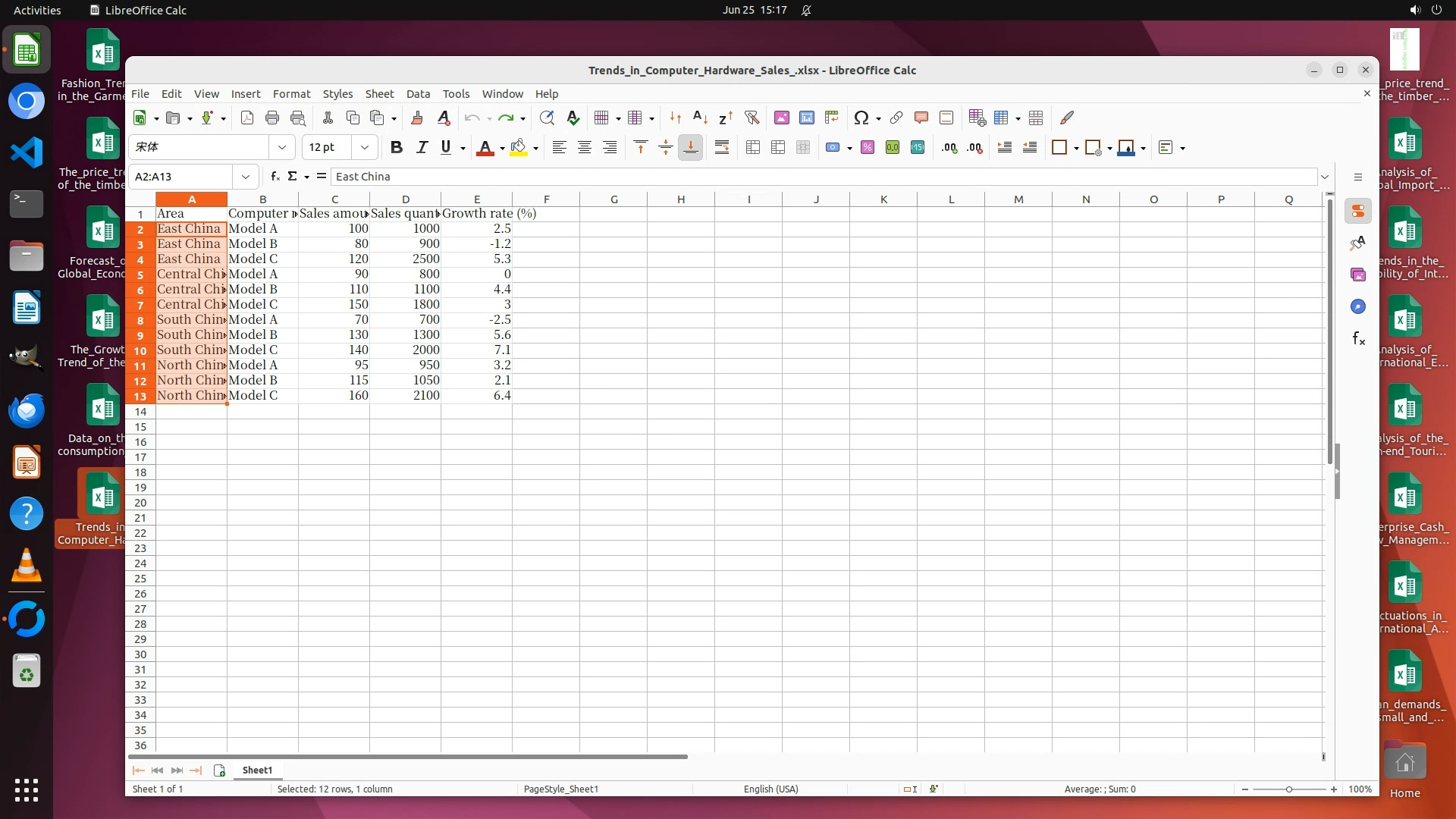Open the Sheet menu

tap(379, 94)
